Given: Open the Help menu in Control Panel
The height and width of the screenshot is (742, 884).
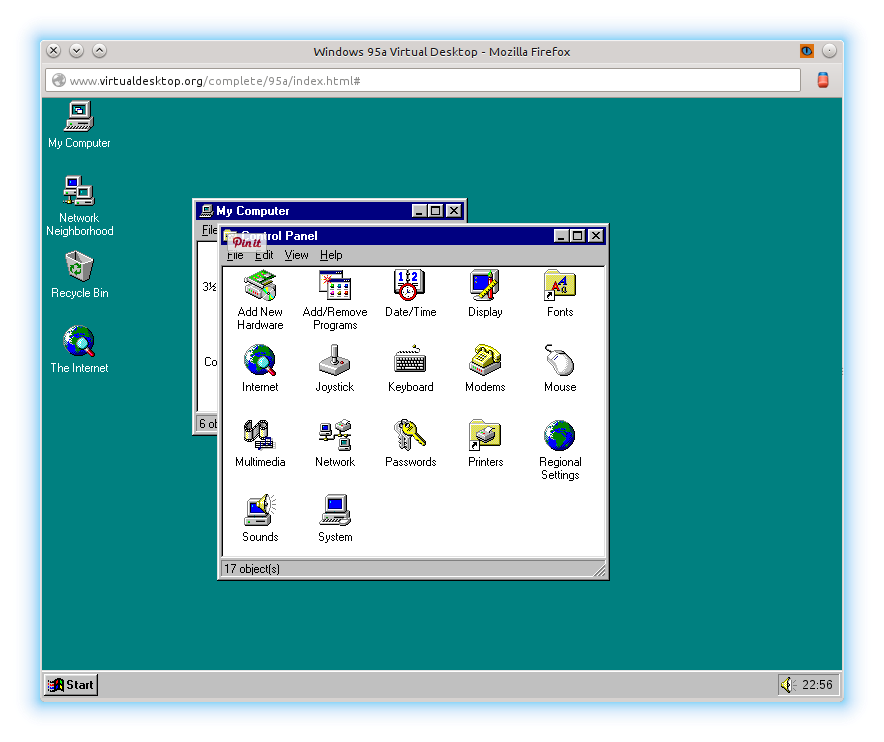Looking at the screenshot, I should coord(331,255).
